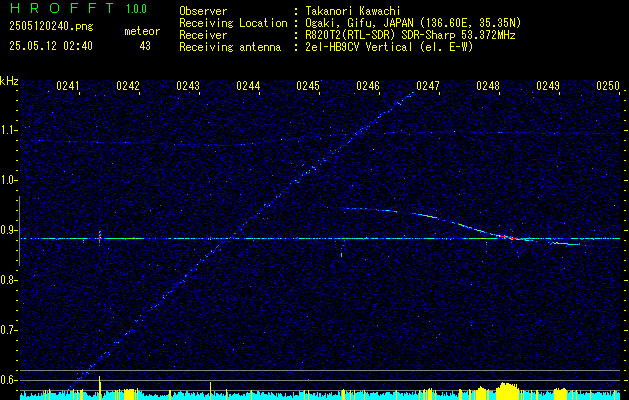This screenshot has height=400, width=629.
Task: Click the HROFFT title text
Action: pyautogui.click(x=61, y=8)
